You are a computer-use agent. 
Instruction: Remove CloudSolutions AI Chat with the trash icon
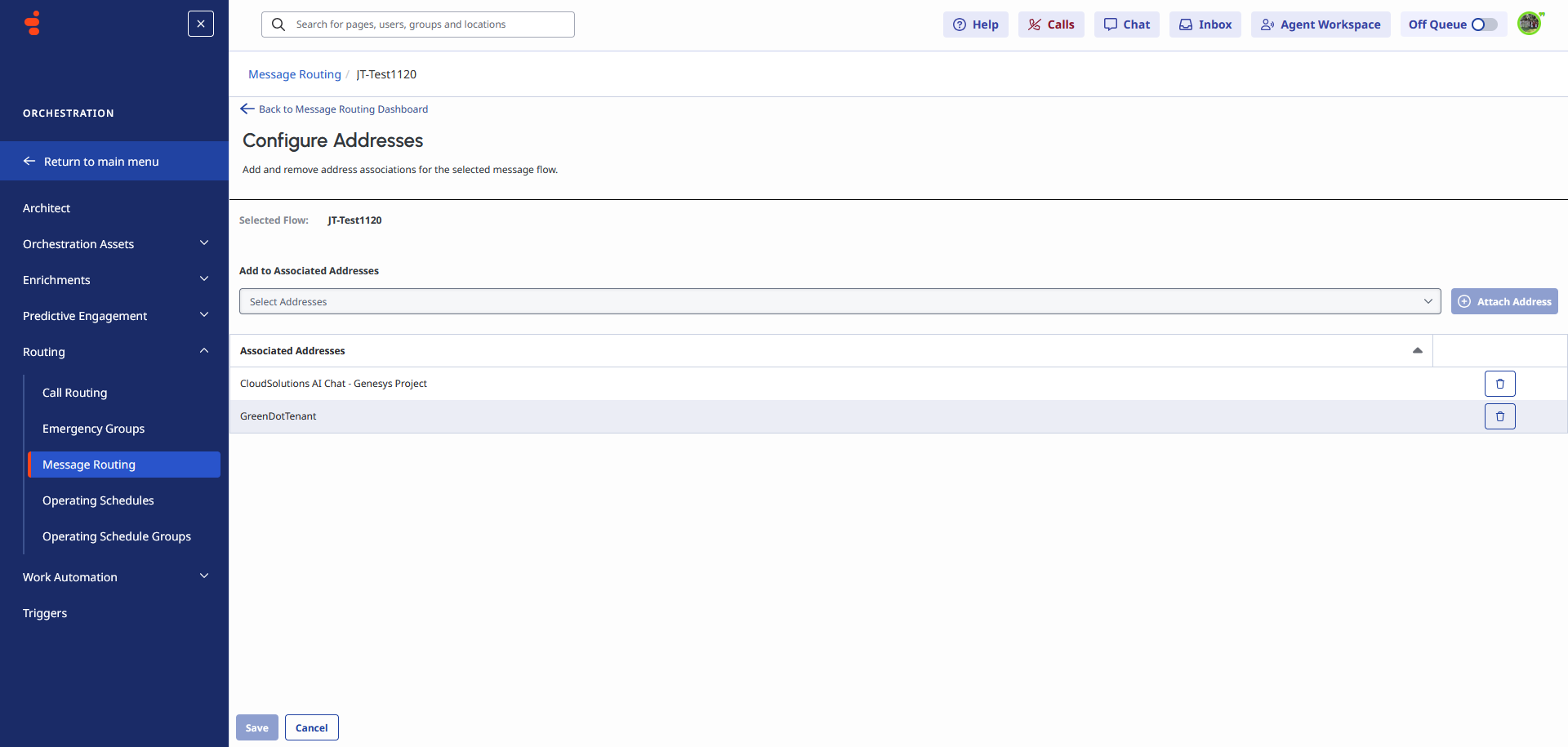(x=1499, y=383)
